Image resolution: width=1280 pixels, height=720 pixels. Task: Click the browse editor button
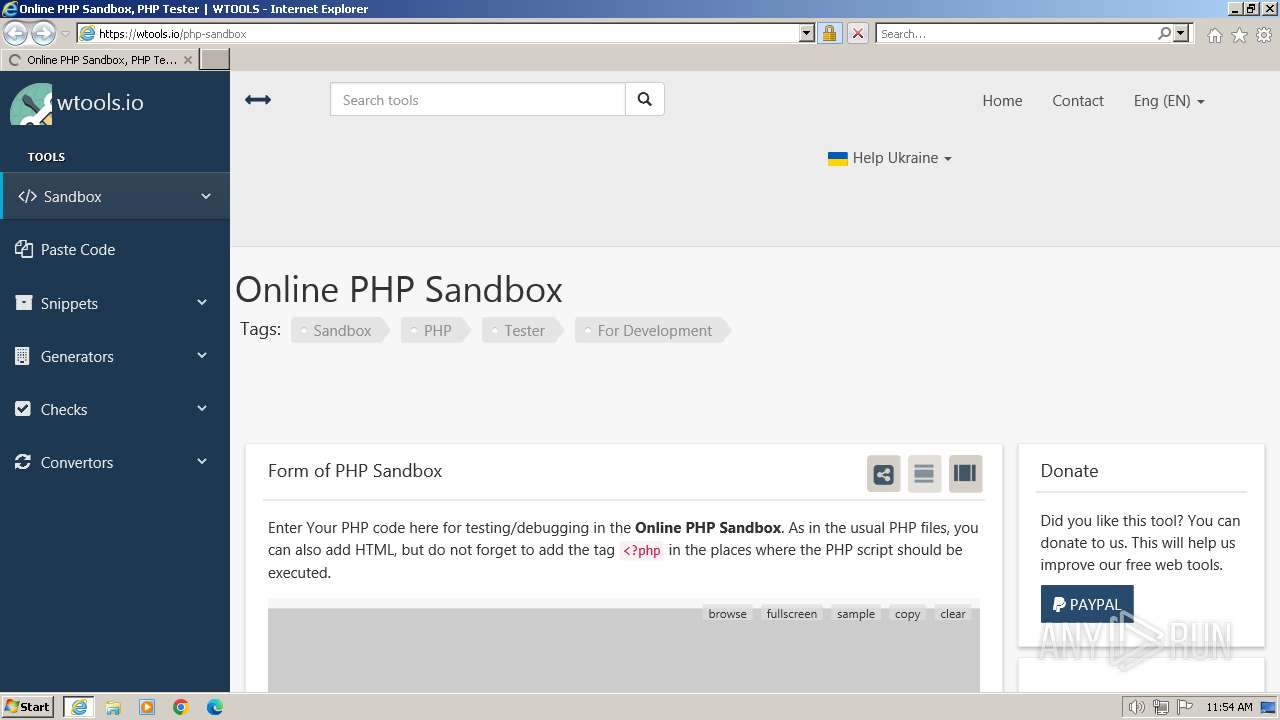click(x=727, y=614)
